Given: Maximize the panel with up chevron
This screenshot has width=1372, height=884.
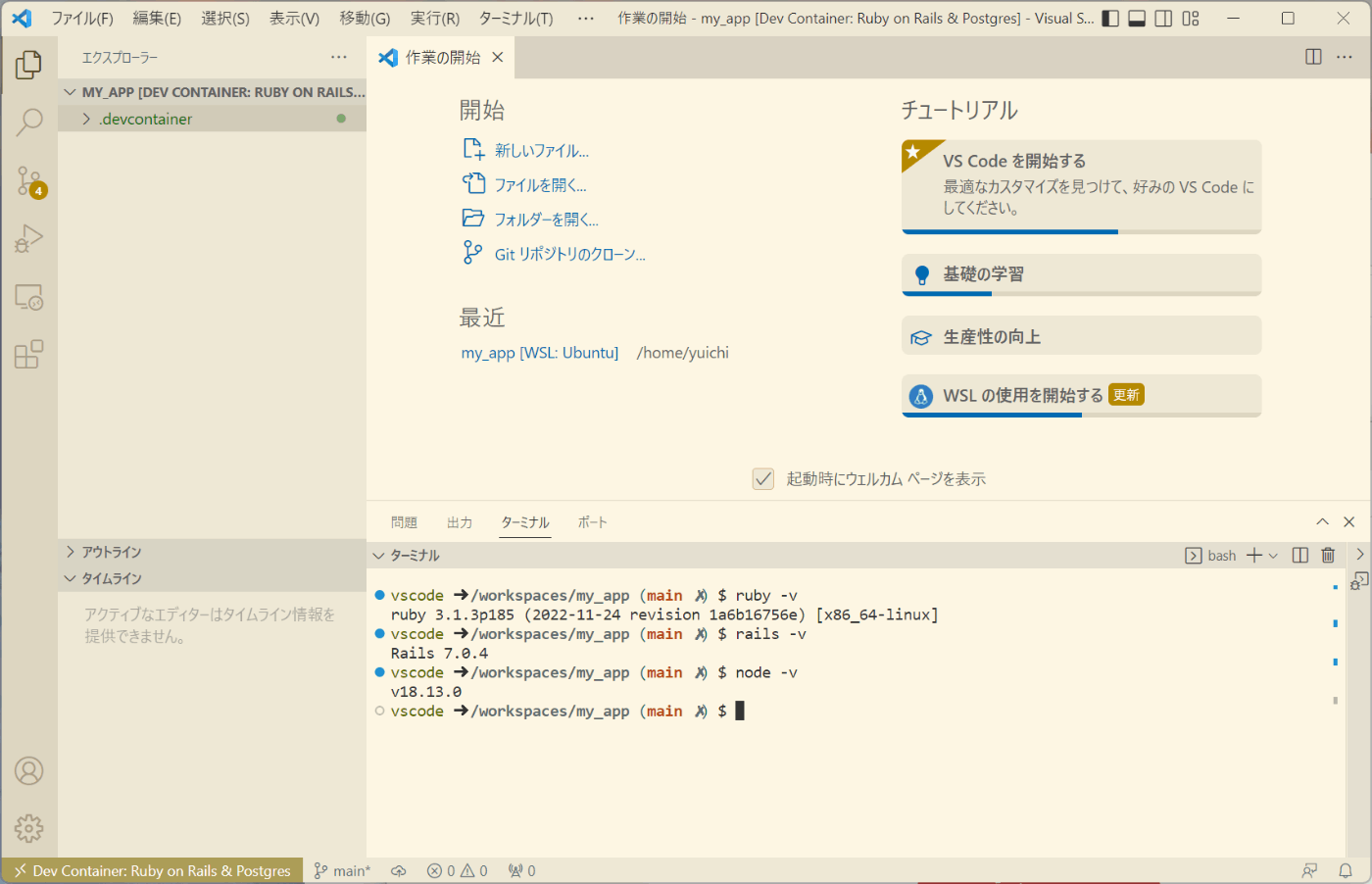Looking at the screenshot, I should coord(1322,522).
